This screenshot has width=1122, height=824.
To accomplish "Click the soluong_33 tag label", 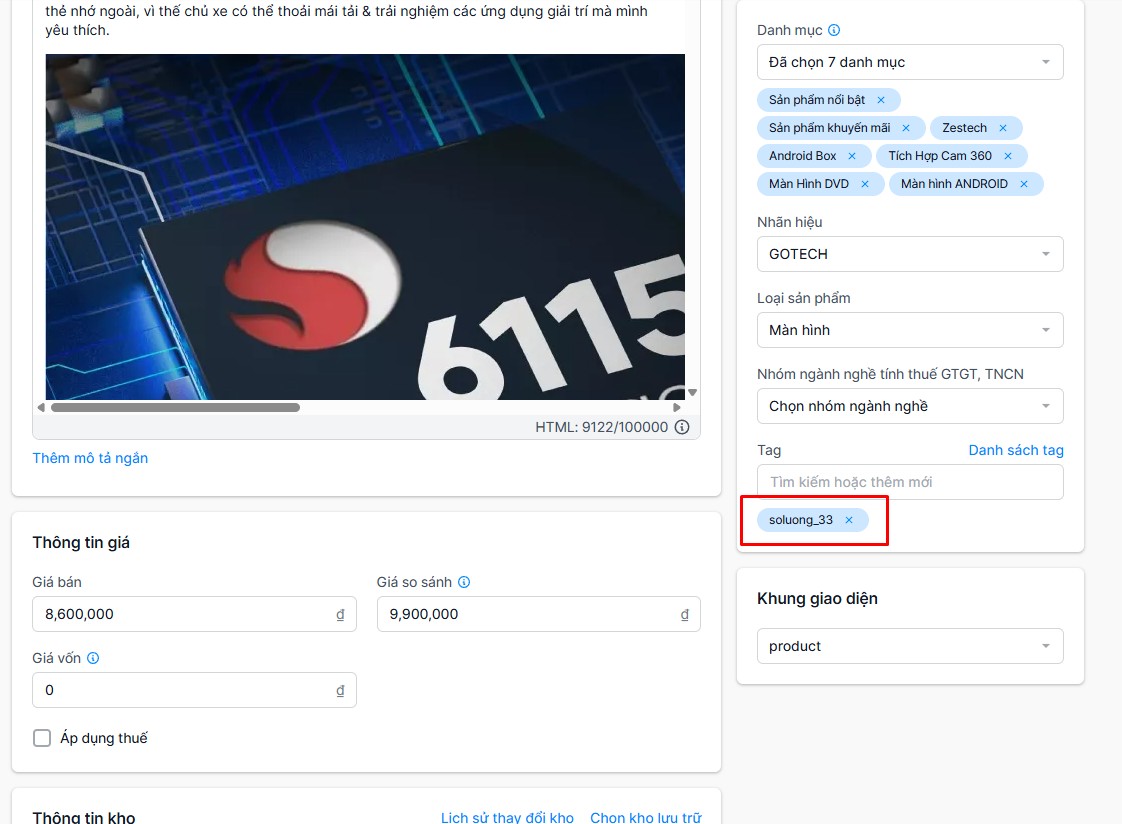I will coord(801,520).
